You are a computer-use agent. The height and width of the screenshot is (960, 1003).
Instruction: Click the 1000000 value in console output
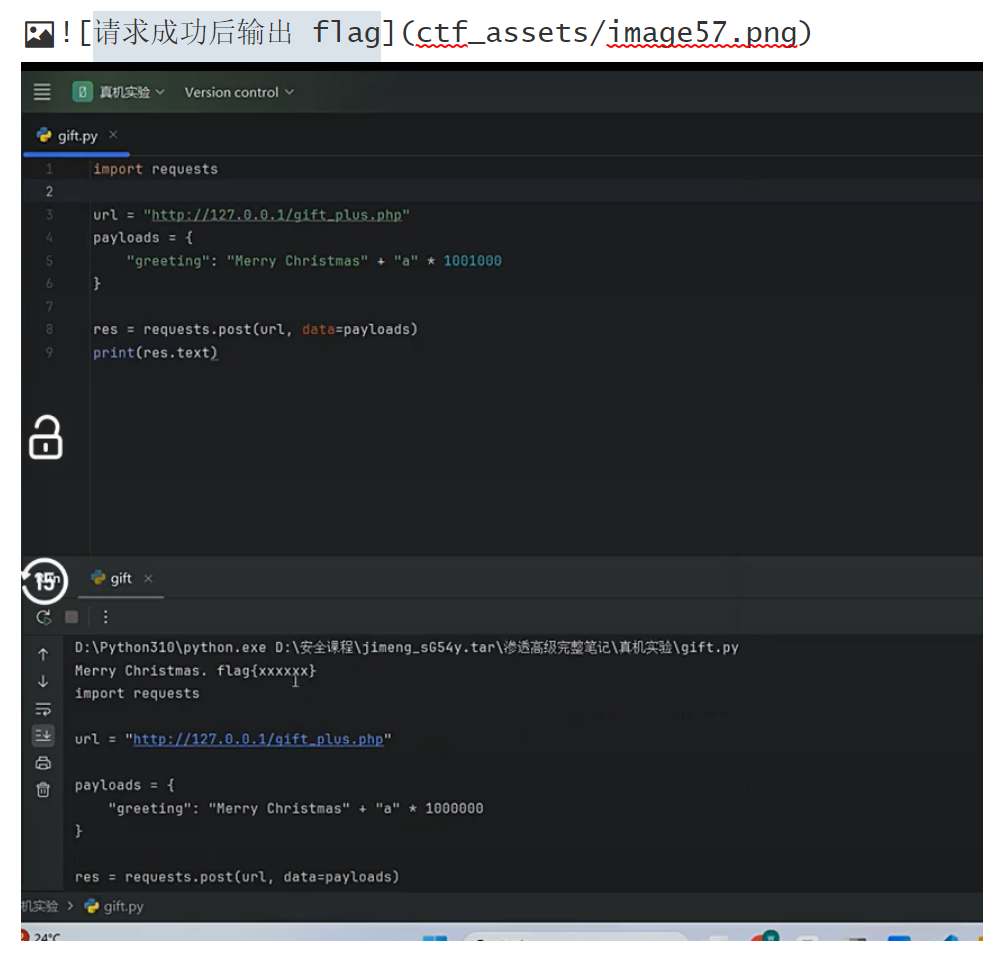(454, 808)
